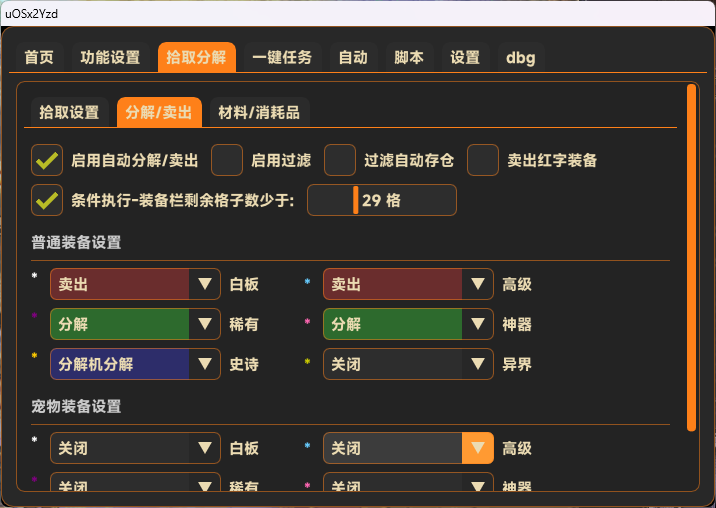Enable the 启用过滤 checkbox
This screenshot has height=508, width=716.
coord(227,160)
